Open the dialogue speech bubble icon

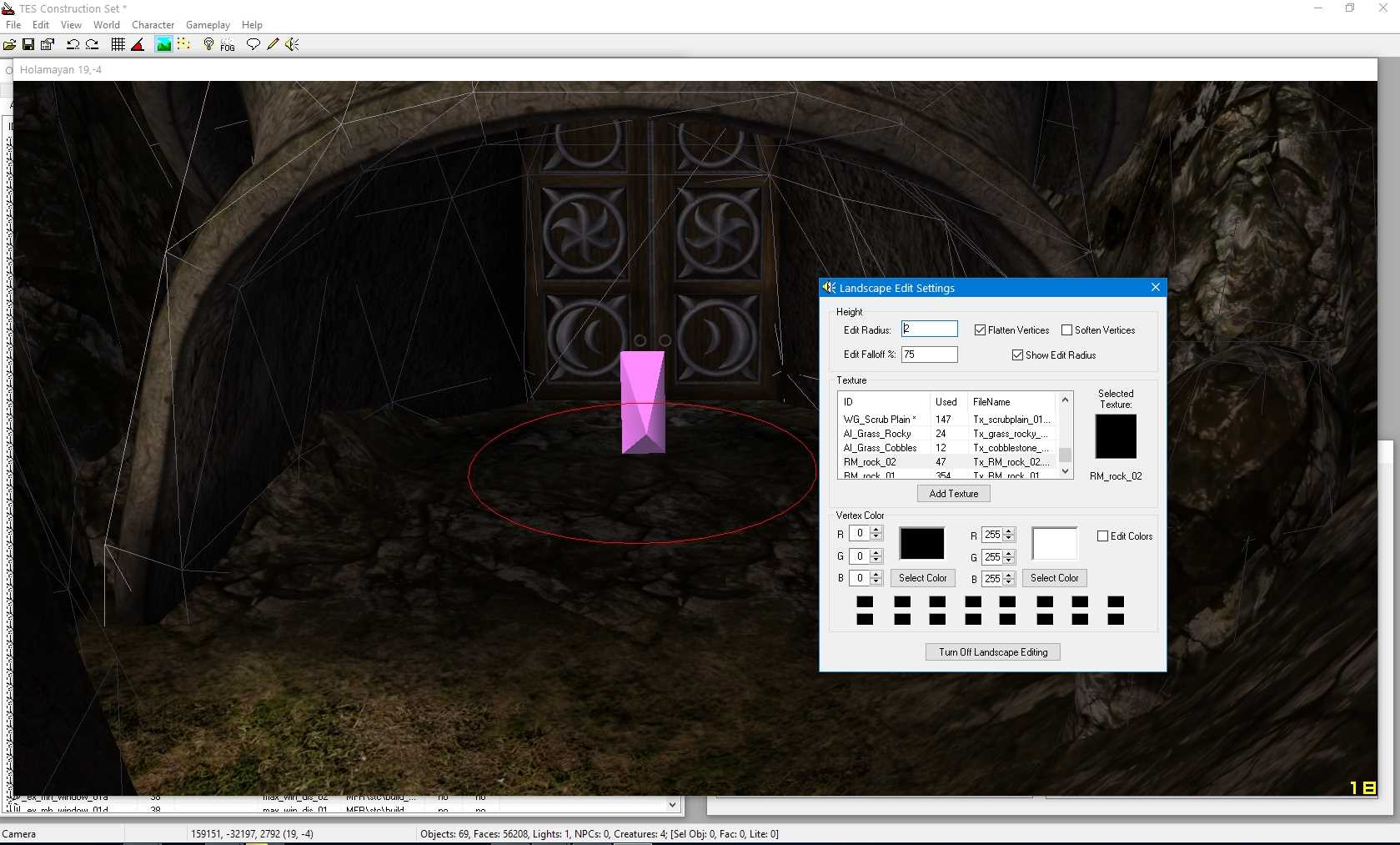tap(253, 45)
